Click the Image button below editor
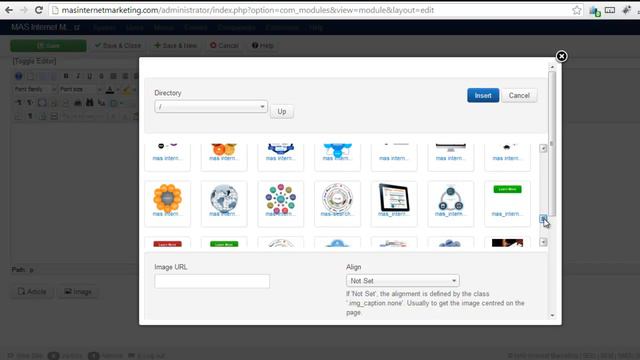Screen dimensions: 640x360 coord(78,292)
